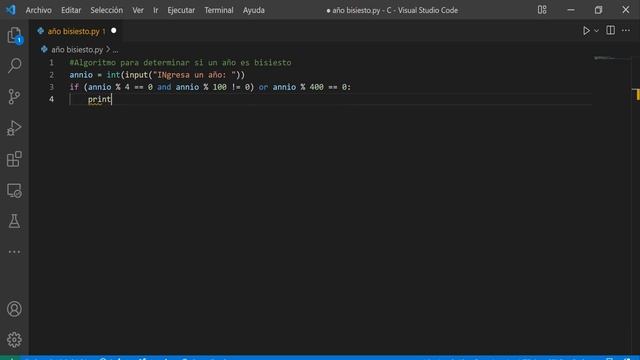Click the VS Code logo icon

pyautogui.click(x=11, y=10)
